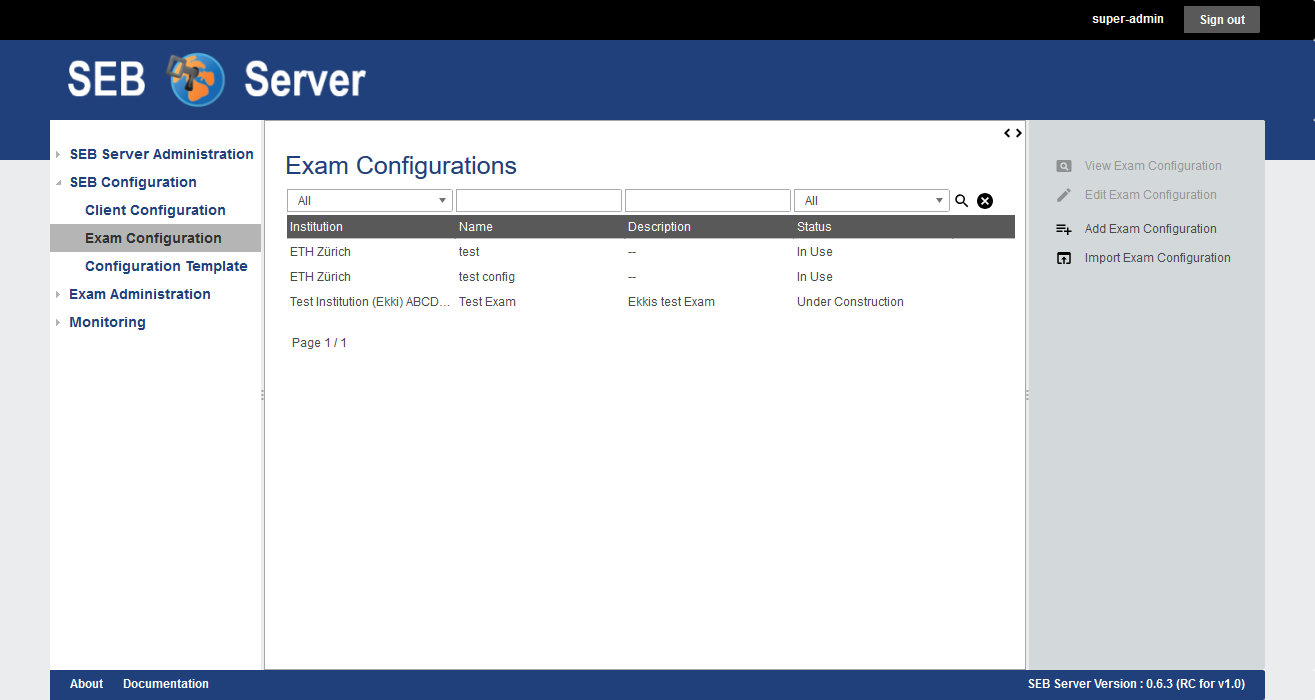Click the search filter magnifier icon
The height and width of the screenshot is (700, 1315).
coord(961,201)
